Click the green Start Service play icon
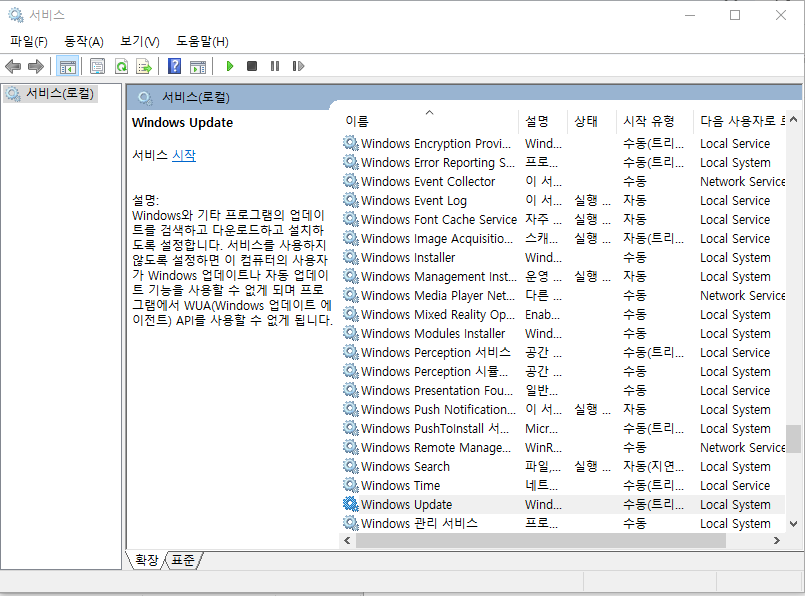Image resolution: width=805 pixels, height=596 pixels. [x=230, y=66]
